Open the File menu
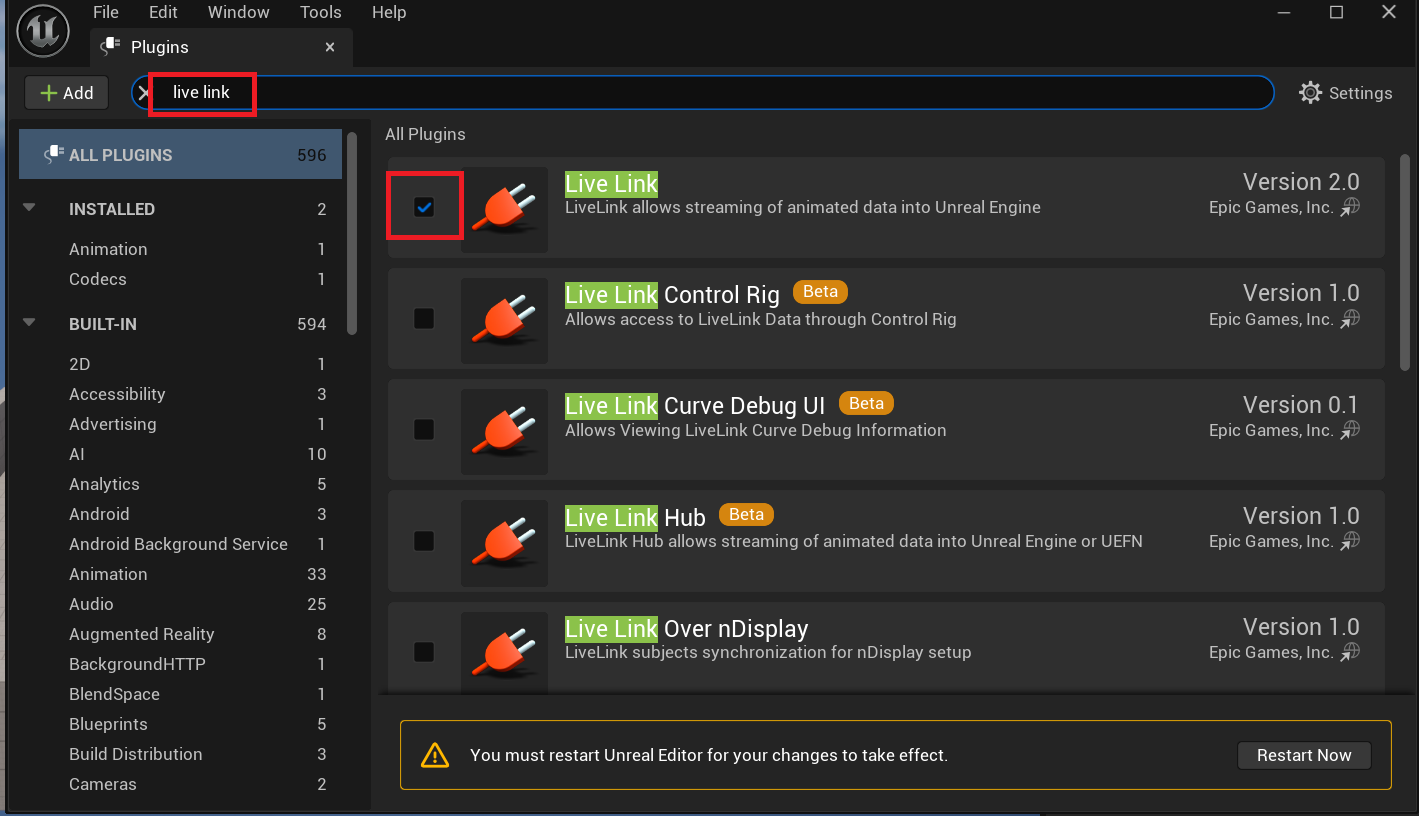 (105, 12)
